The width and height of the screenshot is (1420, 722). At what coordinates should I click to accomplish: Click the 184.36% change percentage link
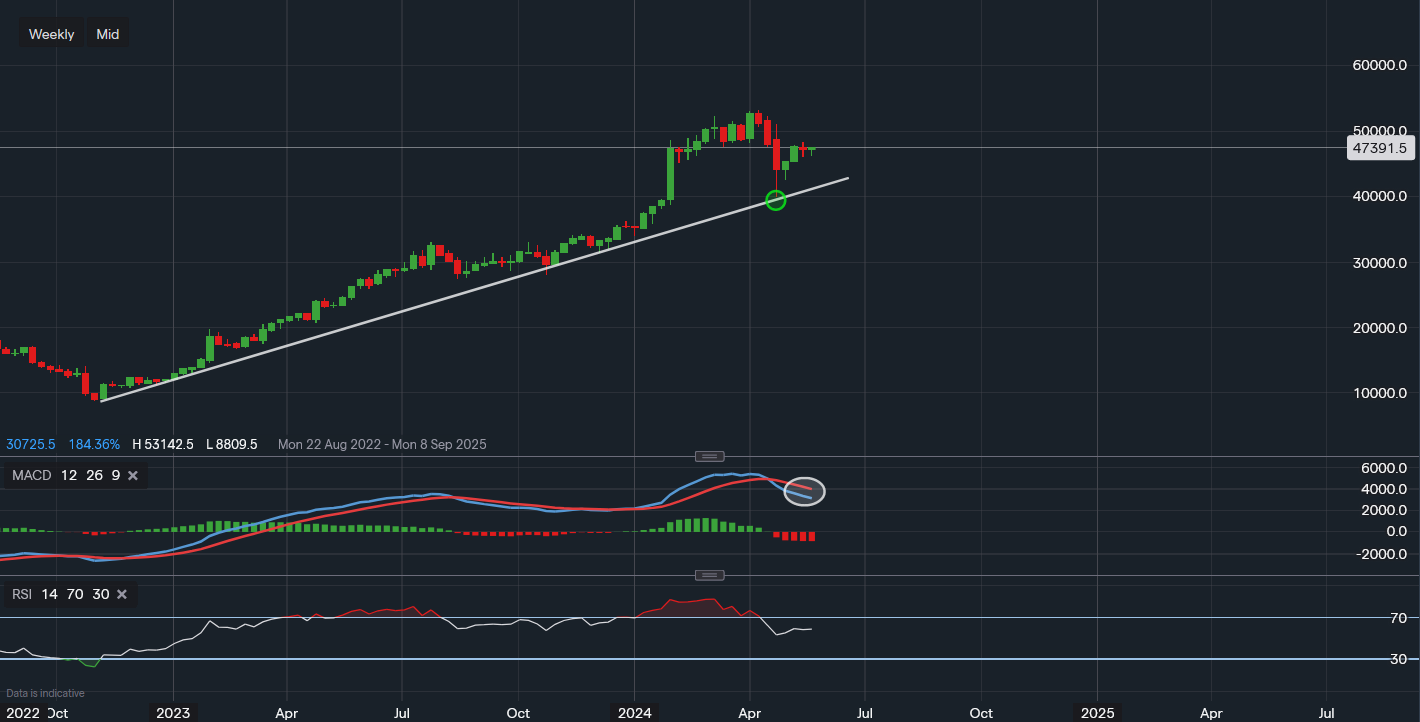(x=93, y=444)
